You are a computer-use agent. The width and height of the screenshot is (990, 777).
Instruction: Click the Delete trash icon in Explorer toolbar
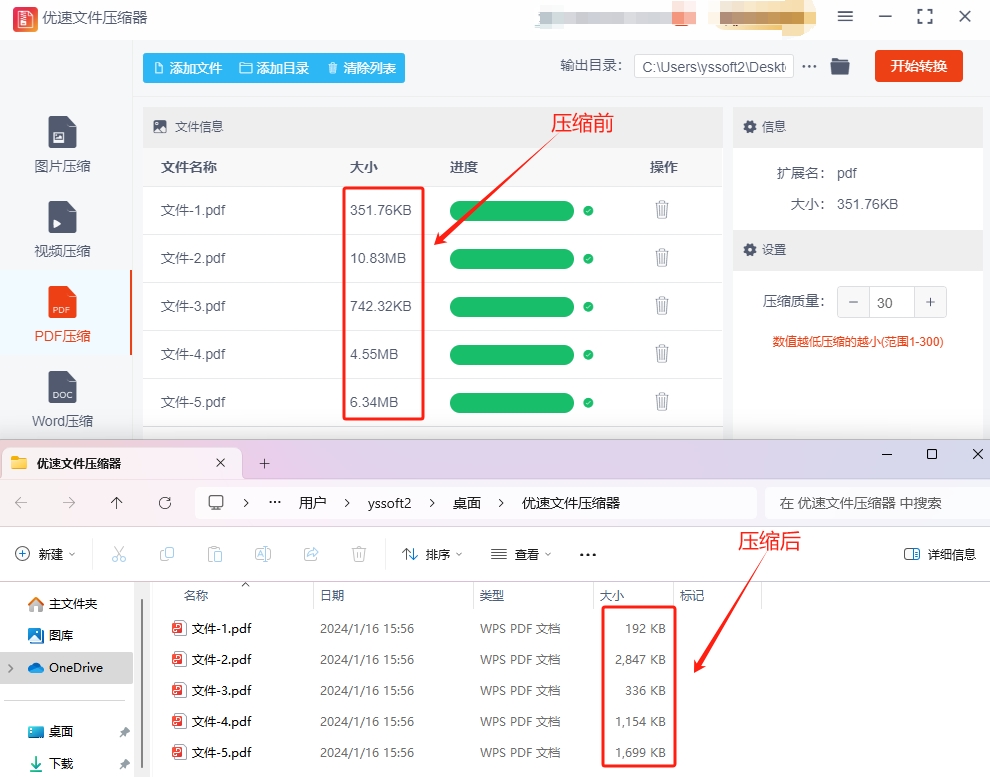359,554
